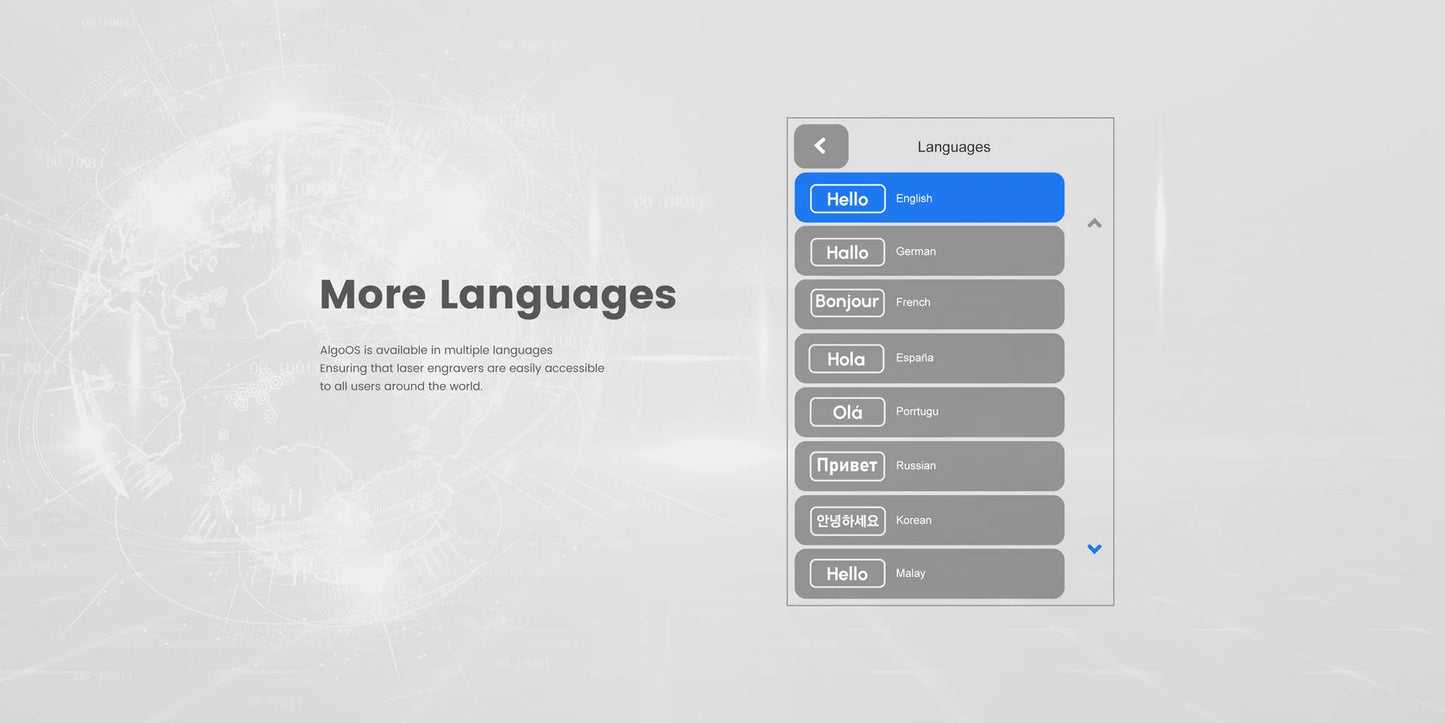Click the More Languages heading
The height and width of the screenshot is (723, 1445).
[x=498, y=295]
